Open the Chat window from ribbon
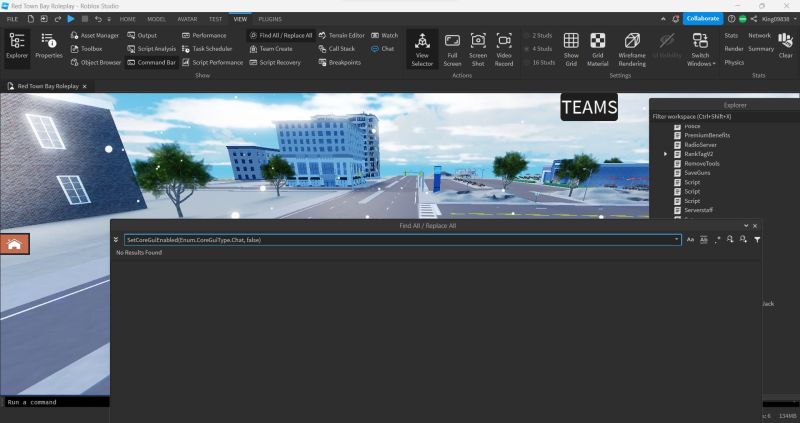The image size is (800, 423). click(383, 49)
